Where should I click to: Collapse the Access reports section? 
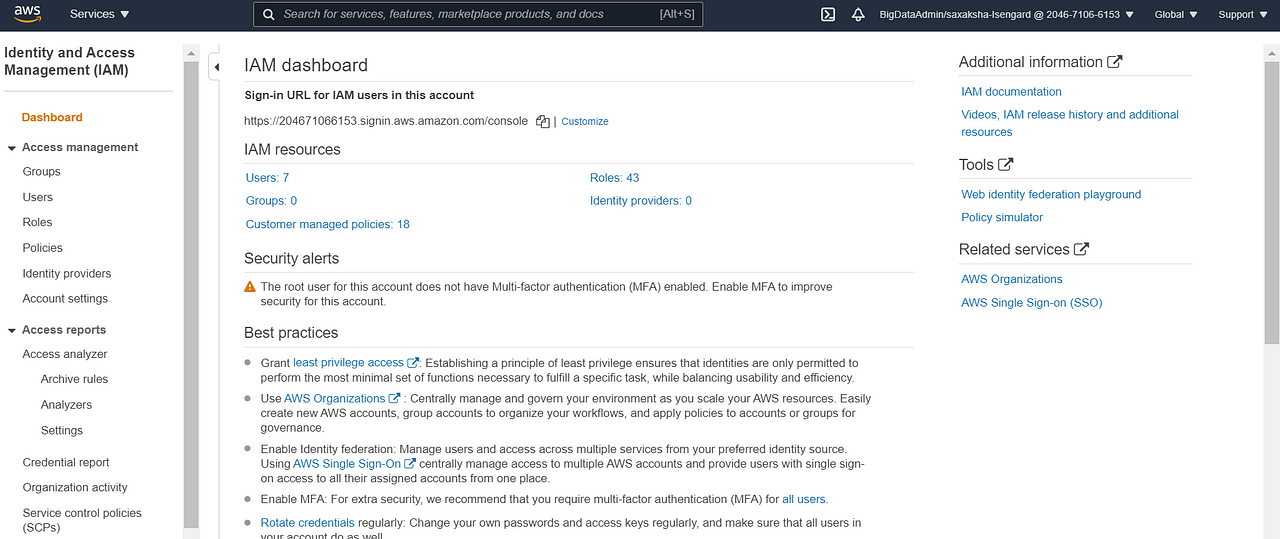click(12, 330)
